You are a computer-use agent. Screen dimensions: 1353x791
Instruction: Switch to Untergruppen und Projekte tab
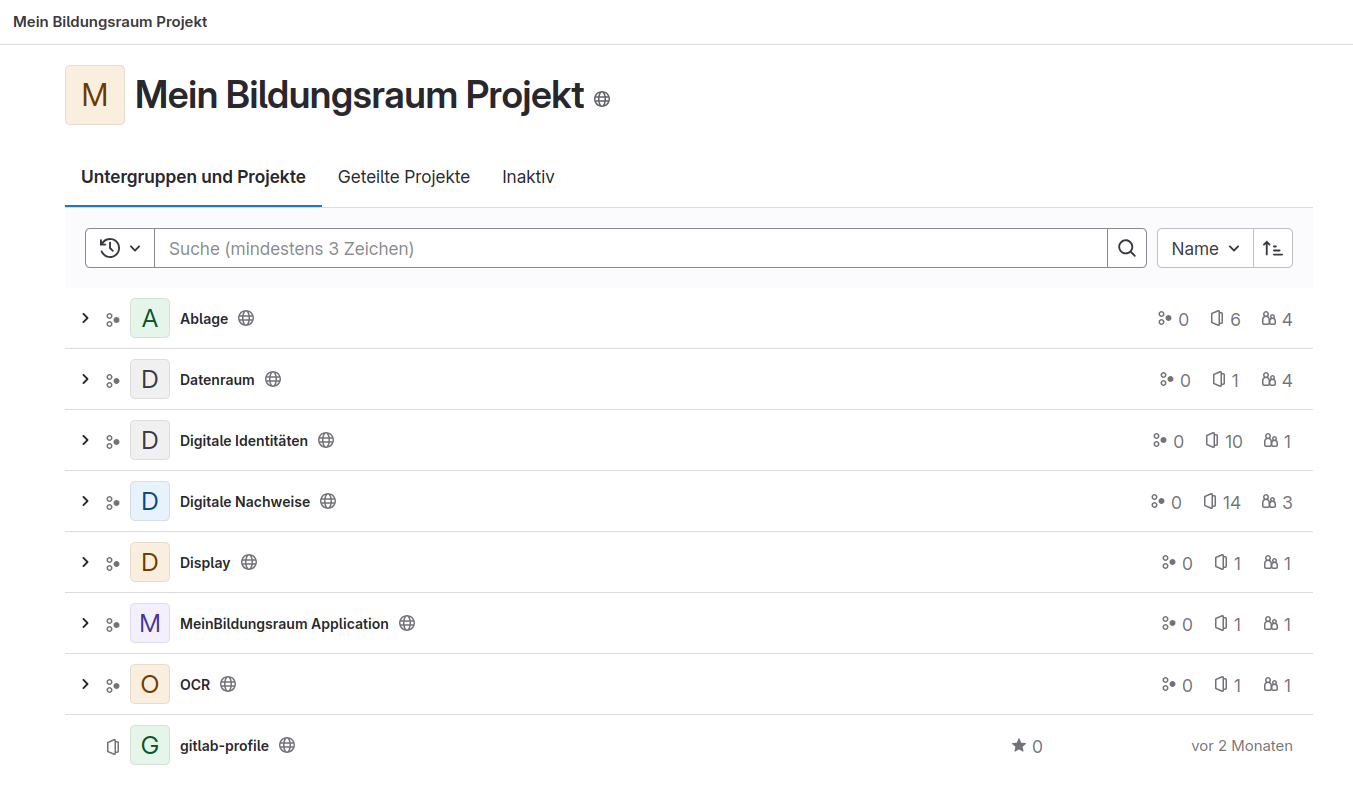(x=193, y=177)
